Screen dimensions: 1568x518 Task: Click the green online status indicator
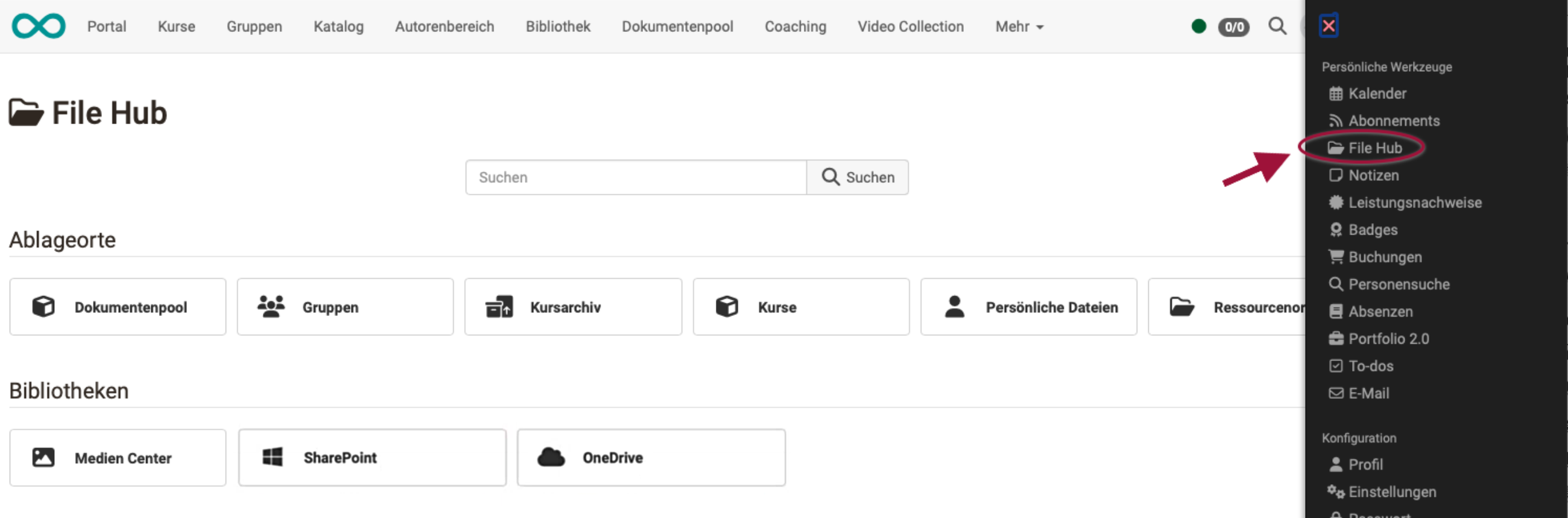pyautogui.click(x=1198, y=26)
